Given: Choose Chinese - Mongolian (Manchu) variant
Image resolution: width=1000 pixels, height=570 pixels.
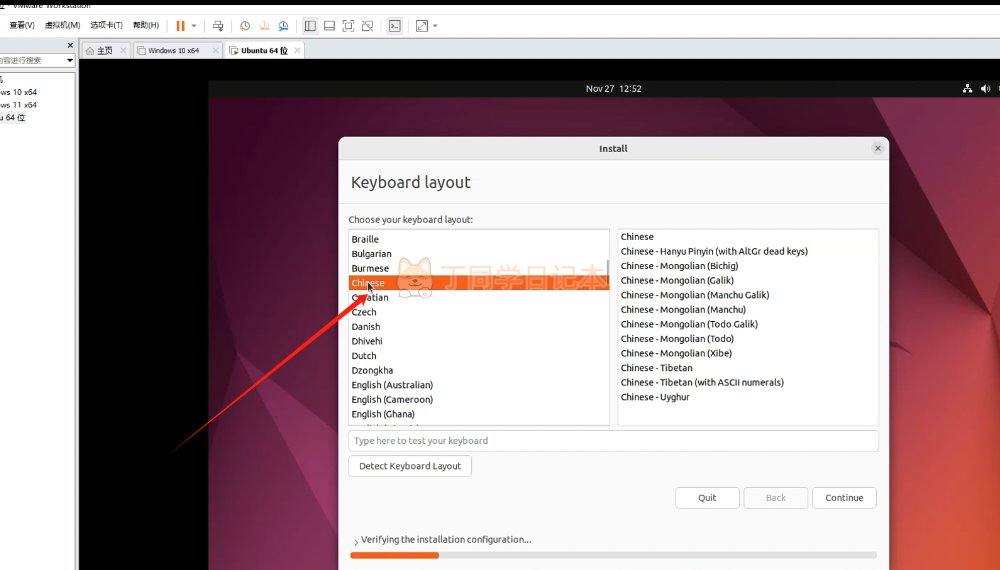Looking at the screenshot, I should pos(747,310).
